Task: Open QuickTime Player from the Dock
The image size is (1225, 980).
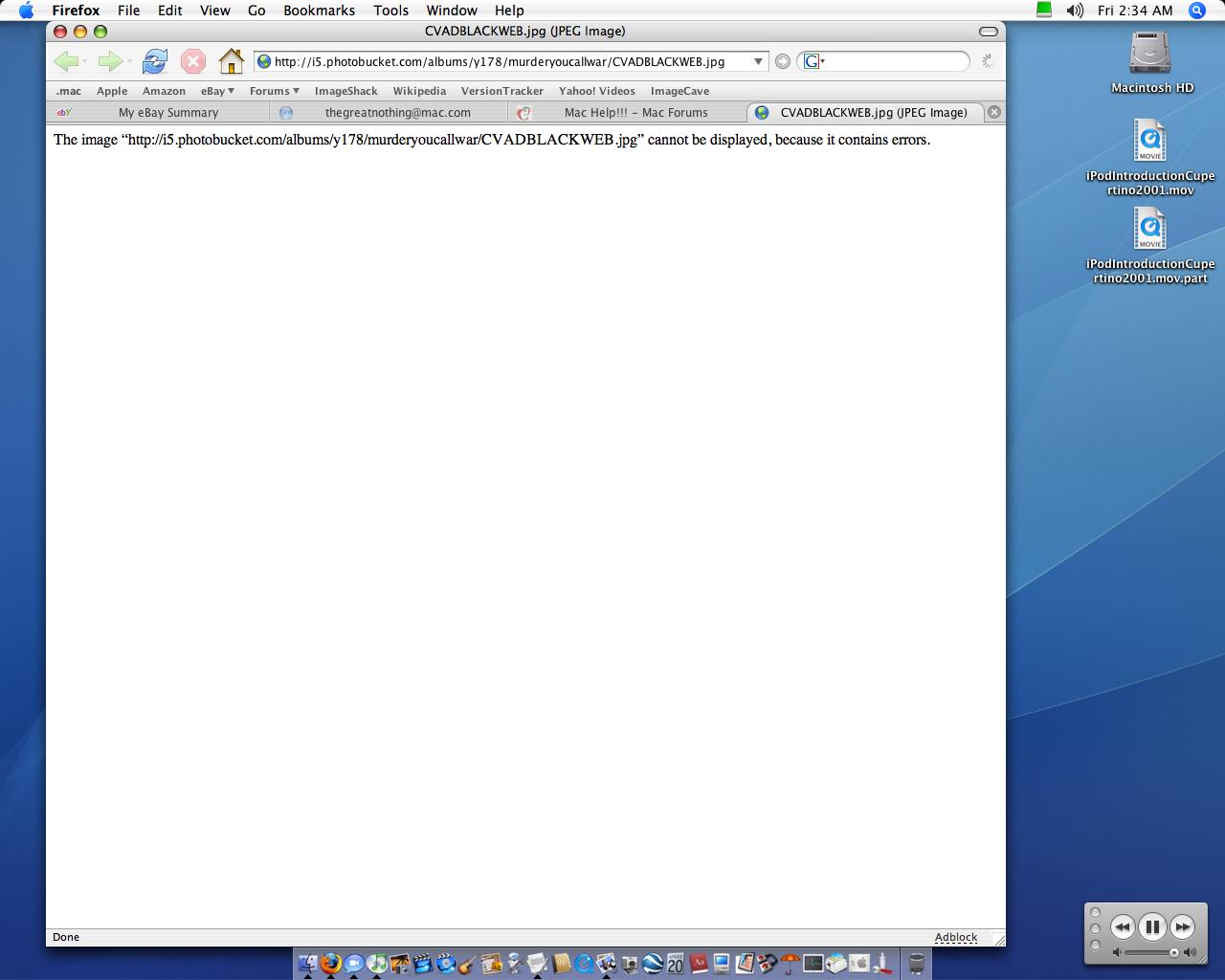Action: click(584, 964)
